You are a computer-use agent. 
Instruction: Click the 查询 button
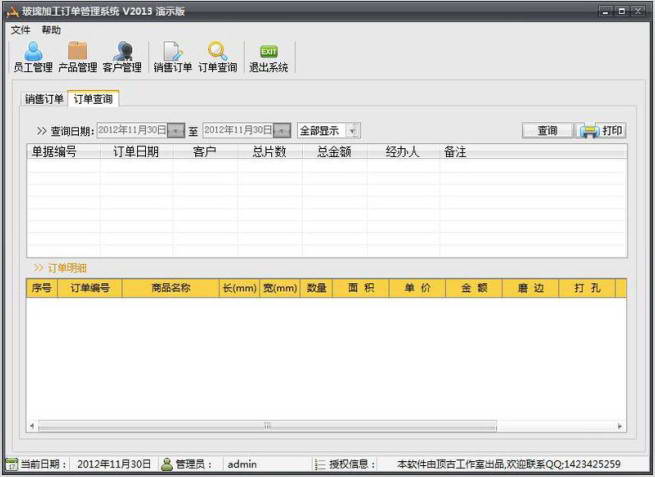(547, 131)
